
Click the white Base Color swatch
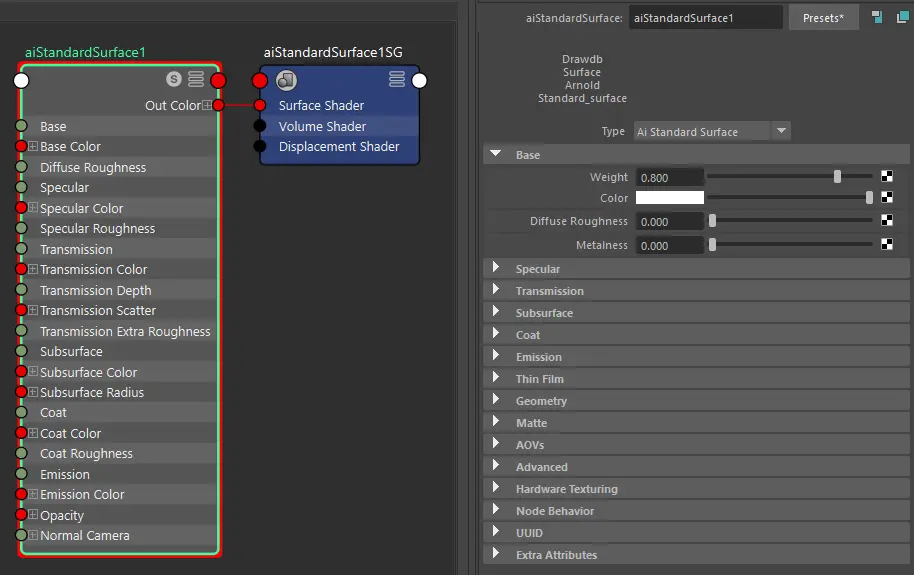point(670,198)
